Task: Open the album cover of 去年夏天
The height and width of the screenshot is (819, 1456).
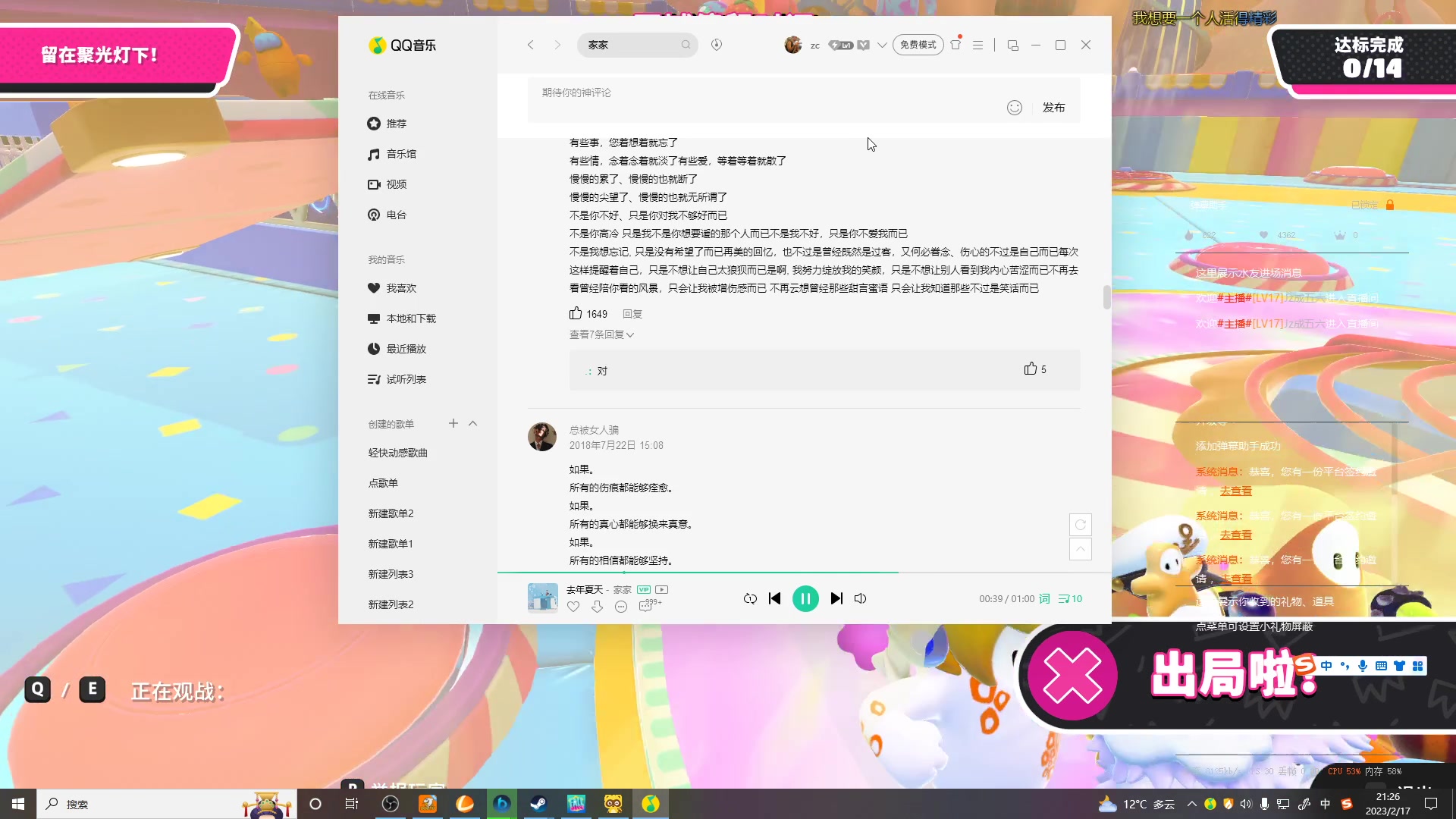Action: coord(543,598)
